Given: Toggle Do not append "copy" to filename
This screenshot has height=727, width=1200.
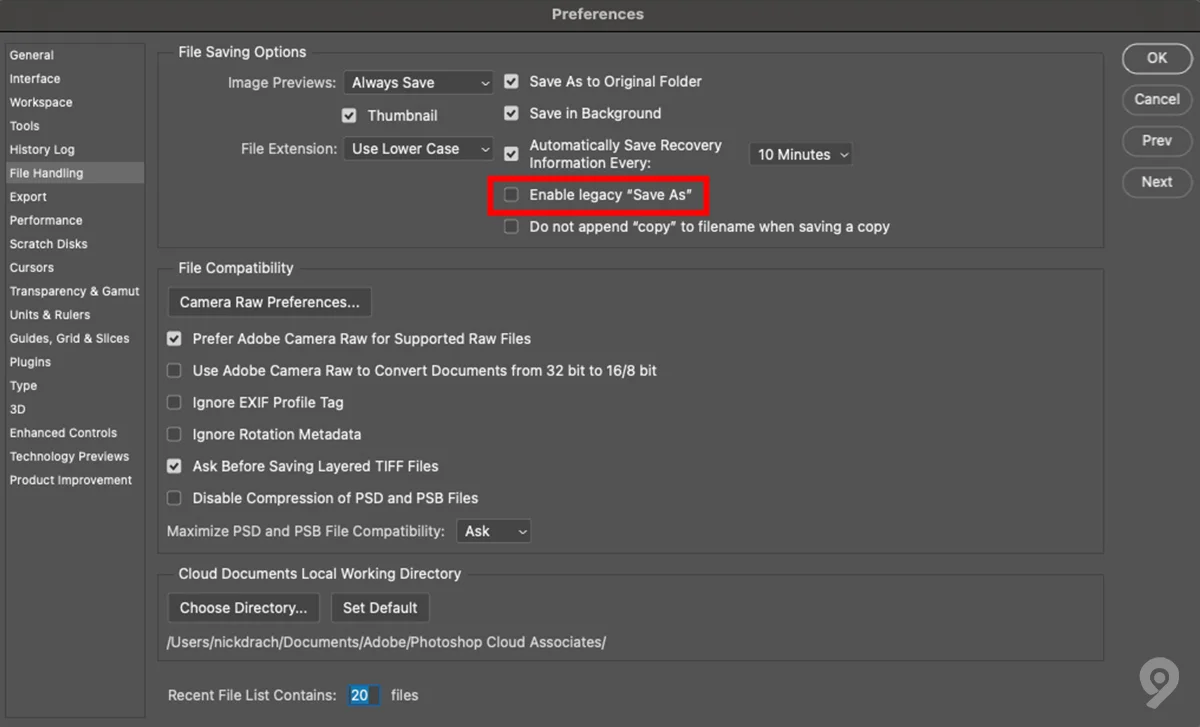Looking at the screenshot, I should (511, 227).
